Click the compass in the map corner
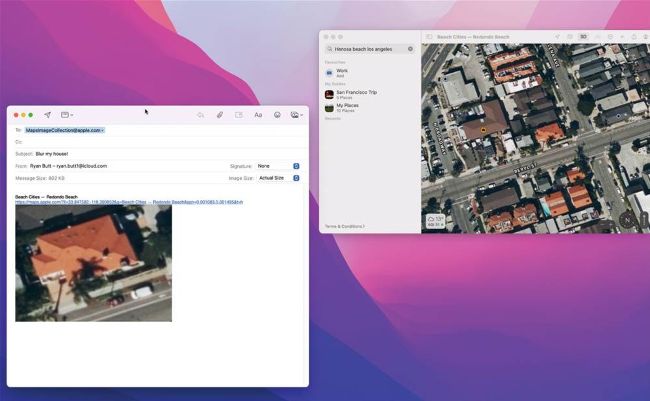Screen dimensions: 650x401 (x=627, y=220)
